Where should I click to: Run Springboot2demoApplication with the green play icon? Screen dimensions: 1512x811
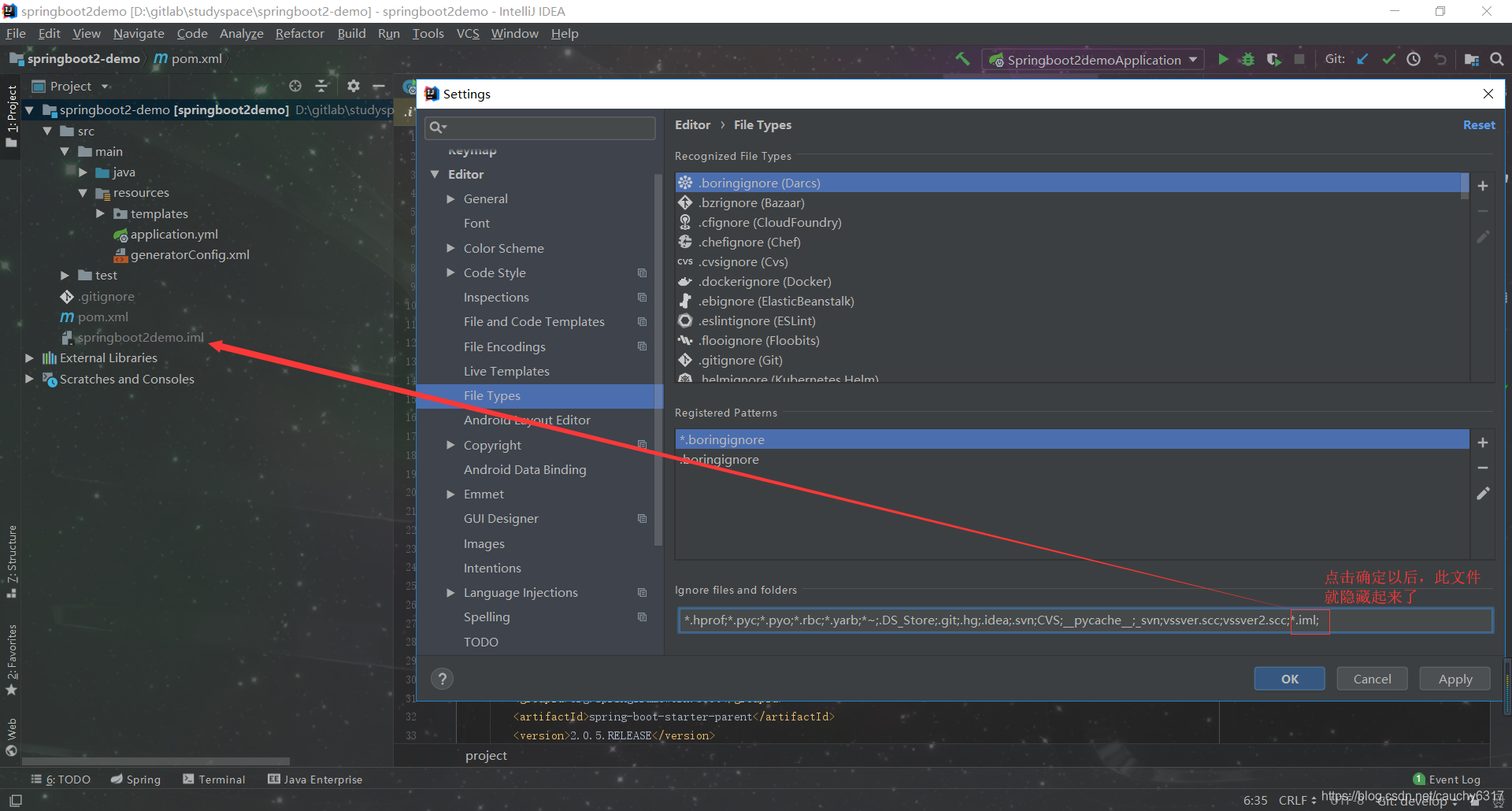1223,59
